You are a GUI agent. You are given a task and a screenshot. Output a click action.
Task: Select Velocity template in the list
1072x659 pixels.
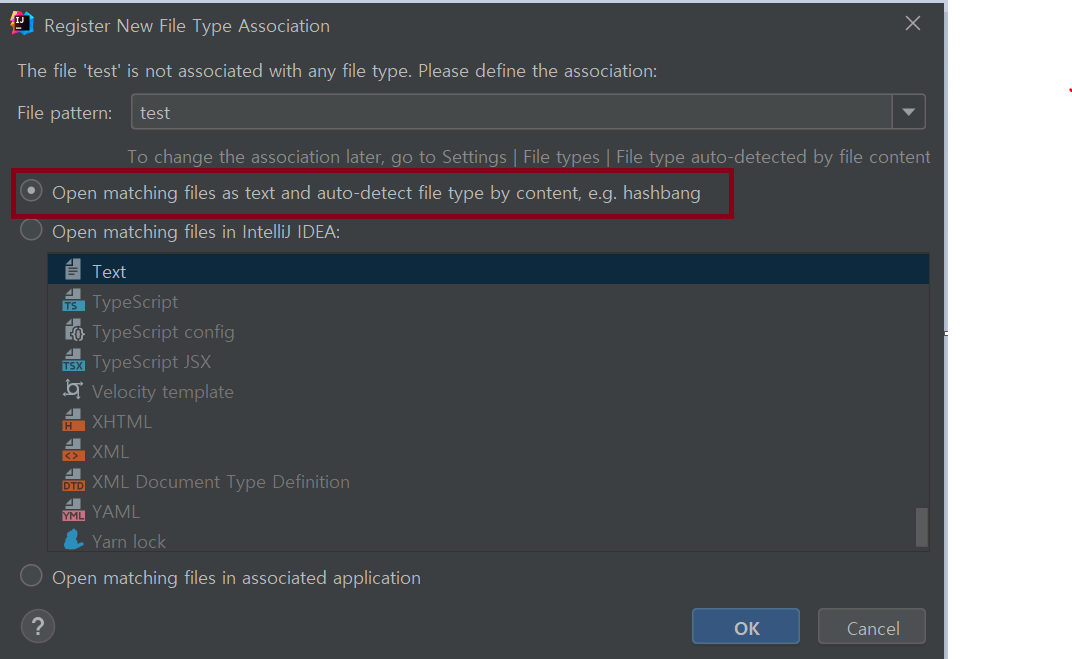tap(488, 392)
